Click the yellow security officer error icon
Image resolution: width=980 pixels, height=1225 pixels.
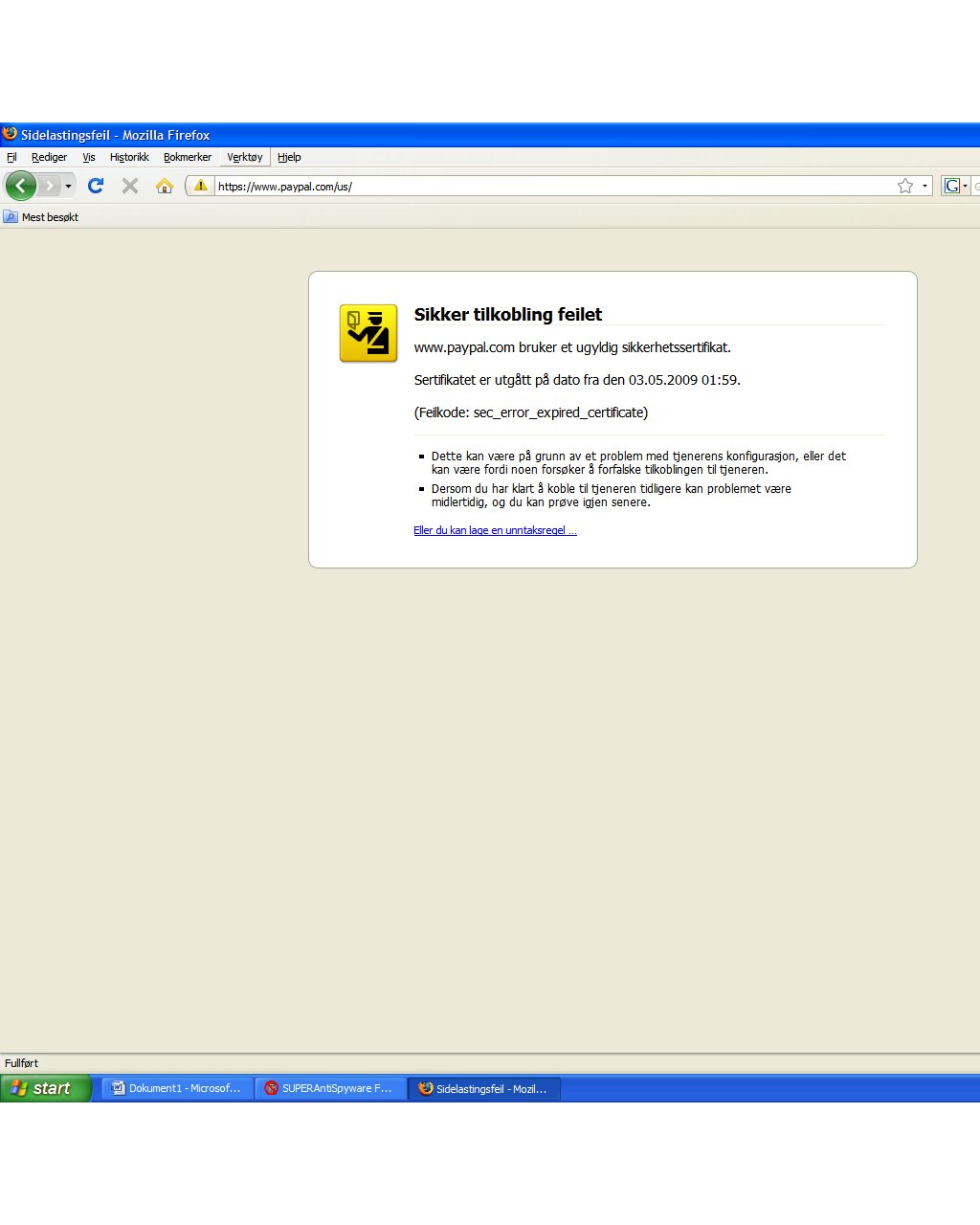368,333
